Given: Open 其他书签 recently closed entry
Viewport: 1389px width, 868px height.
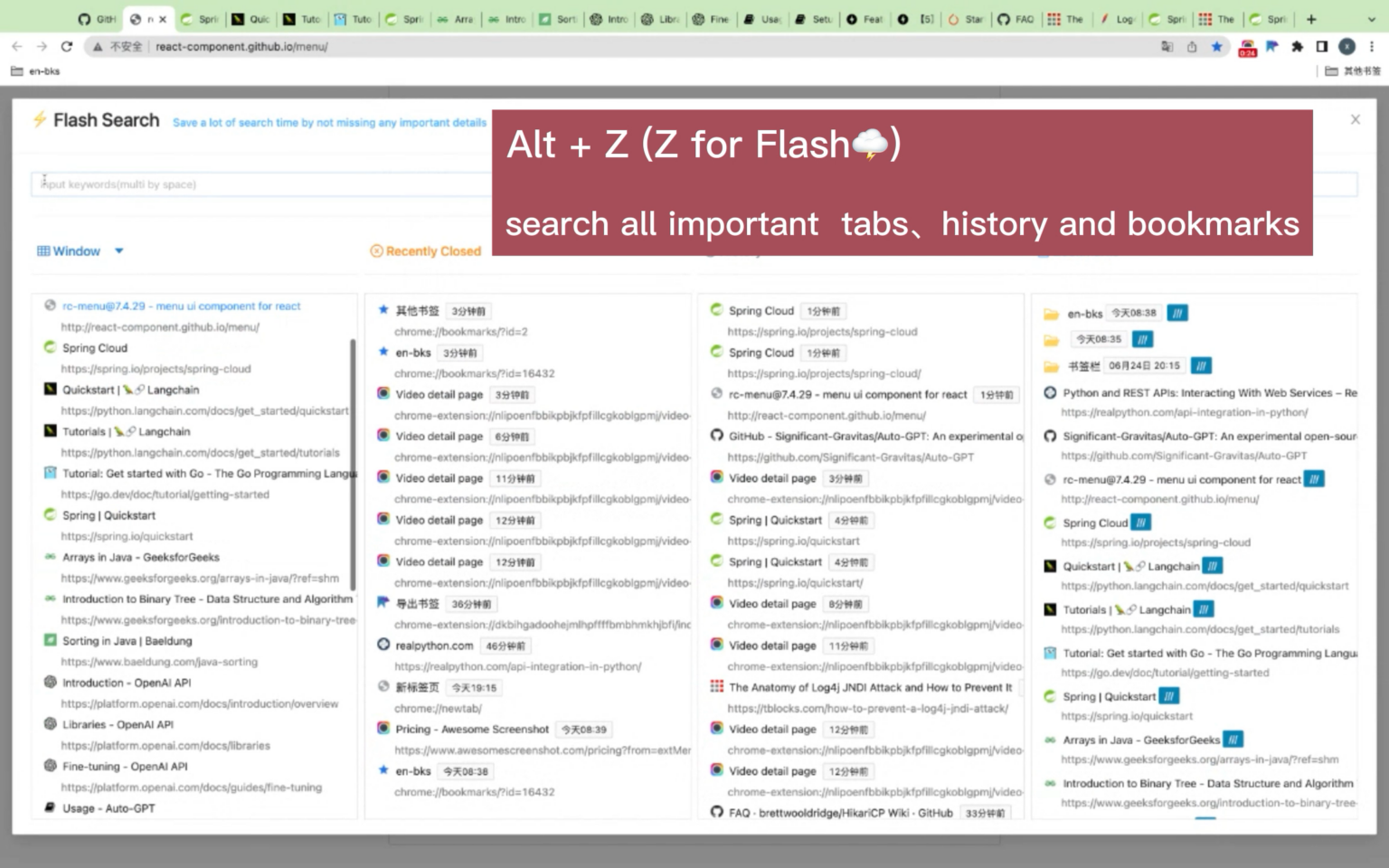Looking at the screenshot, I should tap(417, 311).
